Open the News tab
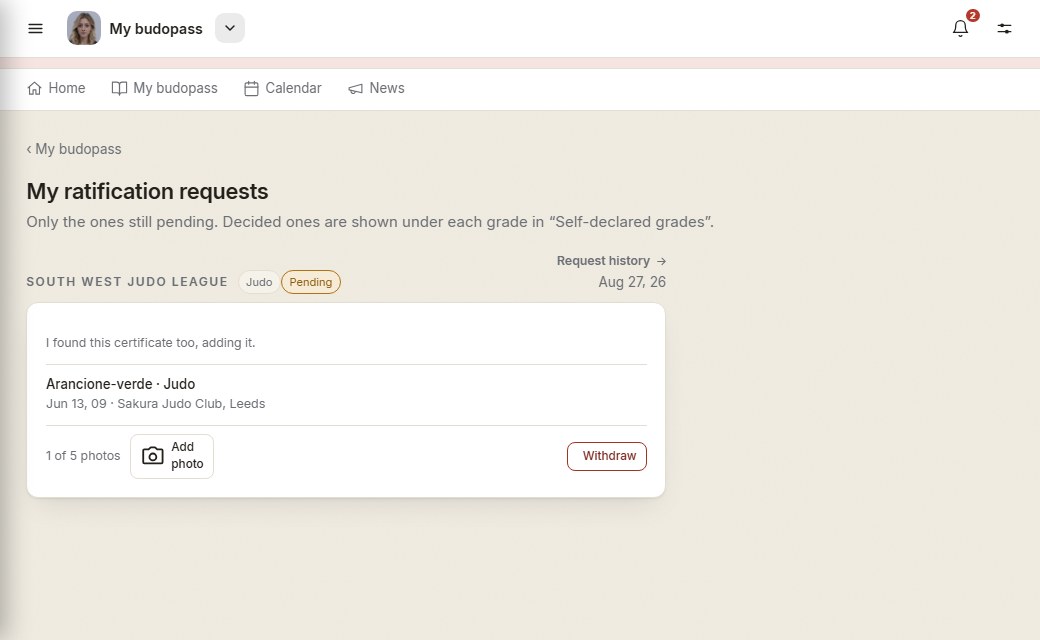Viewport: 1040px width, 640px height. (x=377, y=88)
